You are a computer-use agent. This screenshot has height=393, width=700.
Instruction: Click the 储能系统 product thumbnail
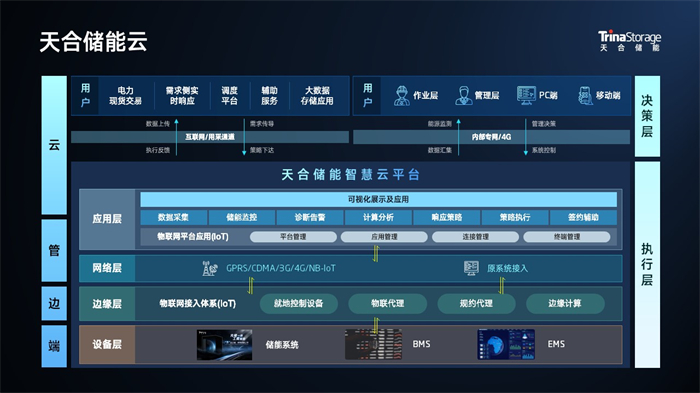[225, 344]
